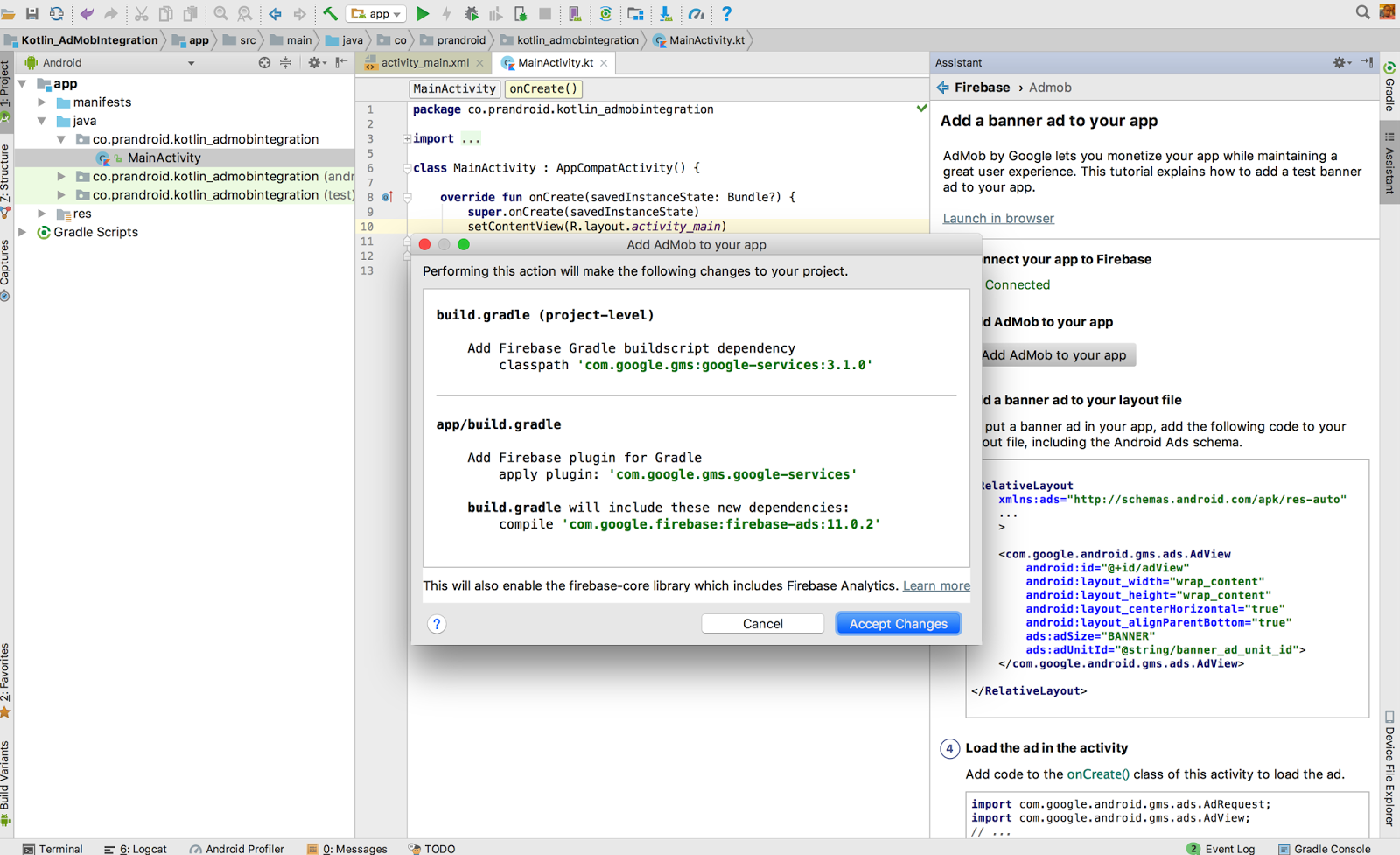Open Replace with the second magnifier icon

(x=245, y=13)
